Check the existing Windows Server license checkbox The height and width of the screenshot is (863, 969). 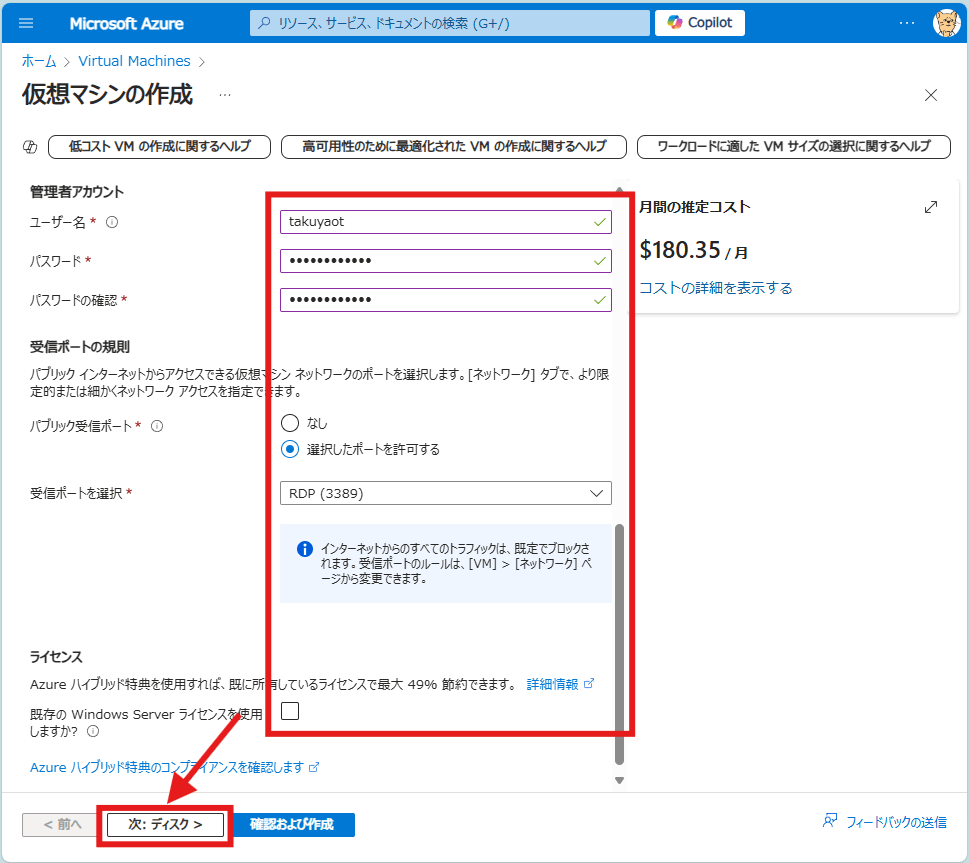(288, 710)
